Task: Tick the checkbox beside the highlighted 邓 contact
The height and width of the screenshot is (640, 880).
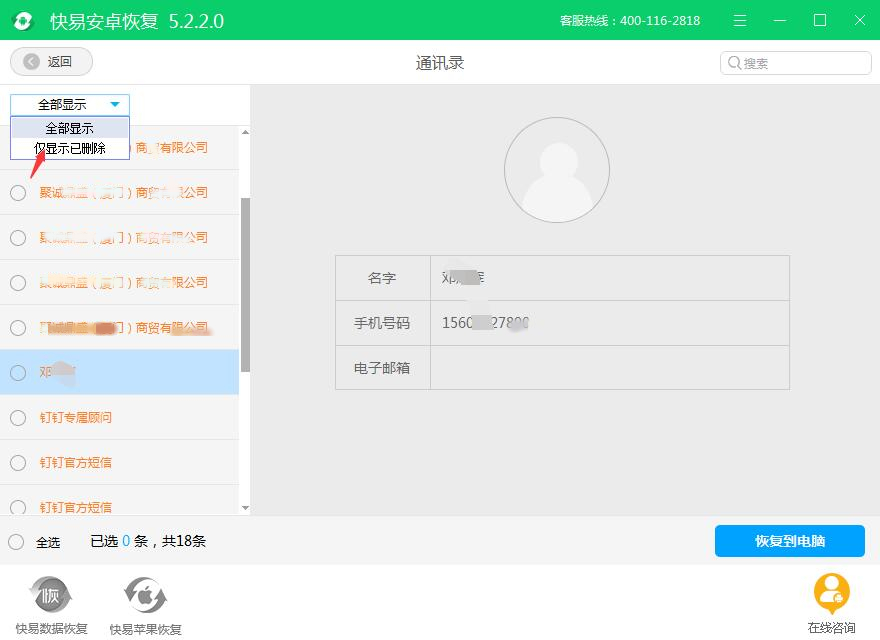Action: pos(17,373)
